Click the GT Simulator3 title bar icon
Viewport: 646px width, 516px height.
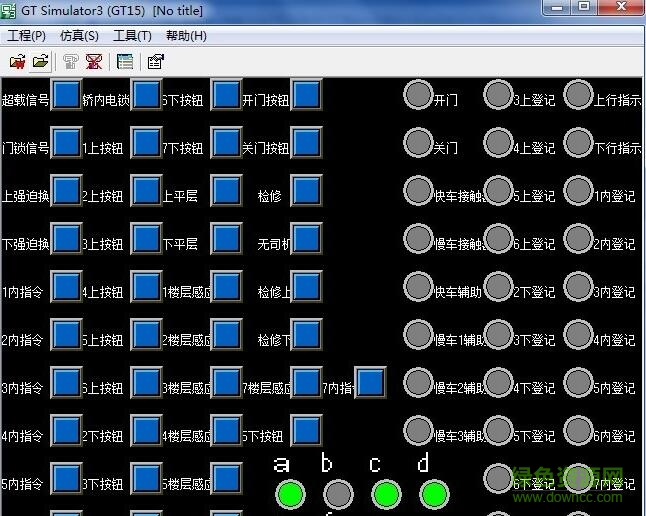point(10,10)
